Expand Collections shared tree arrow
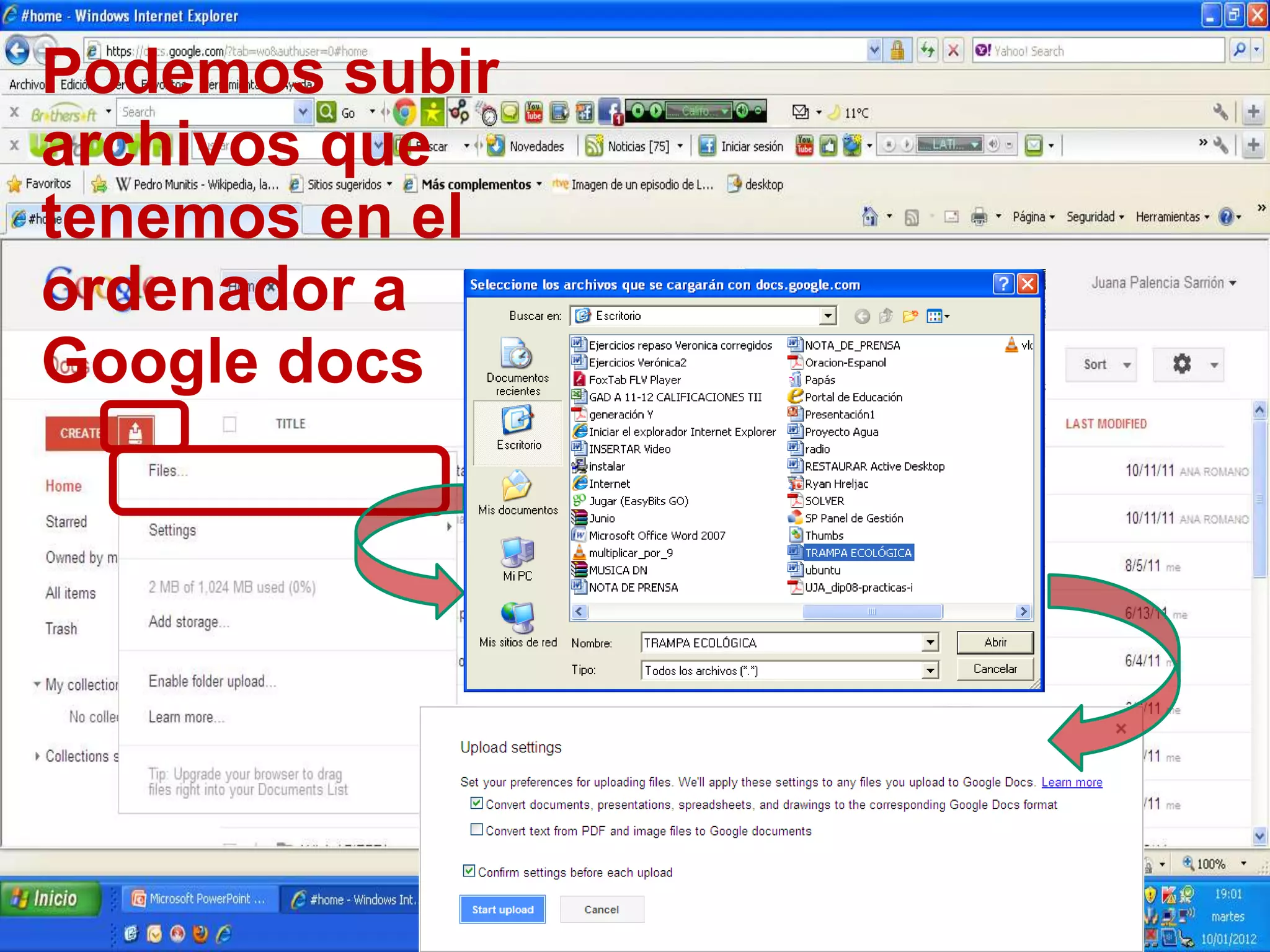This screenshot has width=1270, height=952. (37, 756)
